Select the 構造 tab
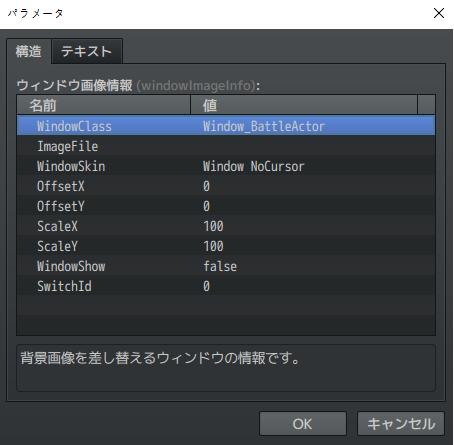The image size is (454, 445). [x=29, y=51]
